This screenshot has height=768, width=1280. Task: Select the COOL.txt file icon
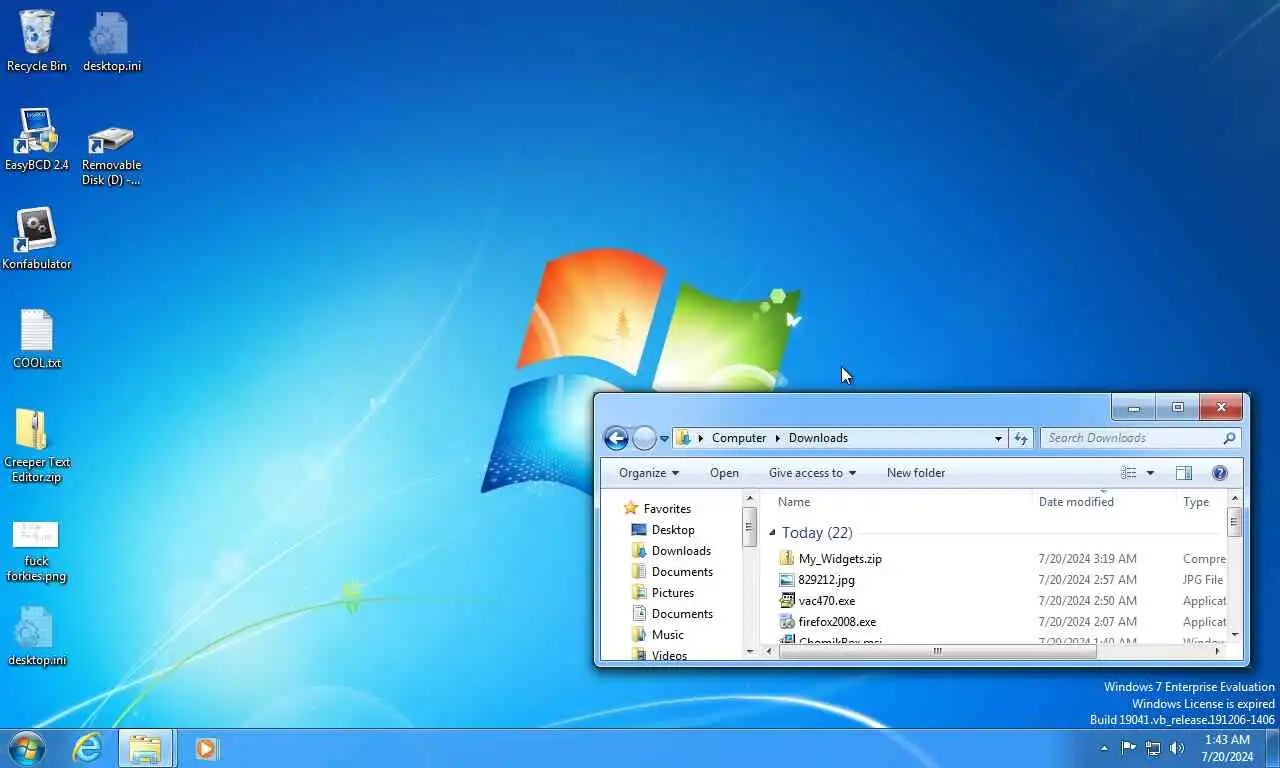(37, 338)
